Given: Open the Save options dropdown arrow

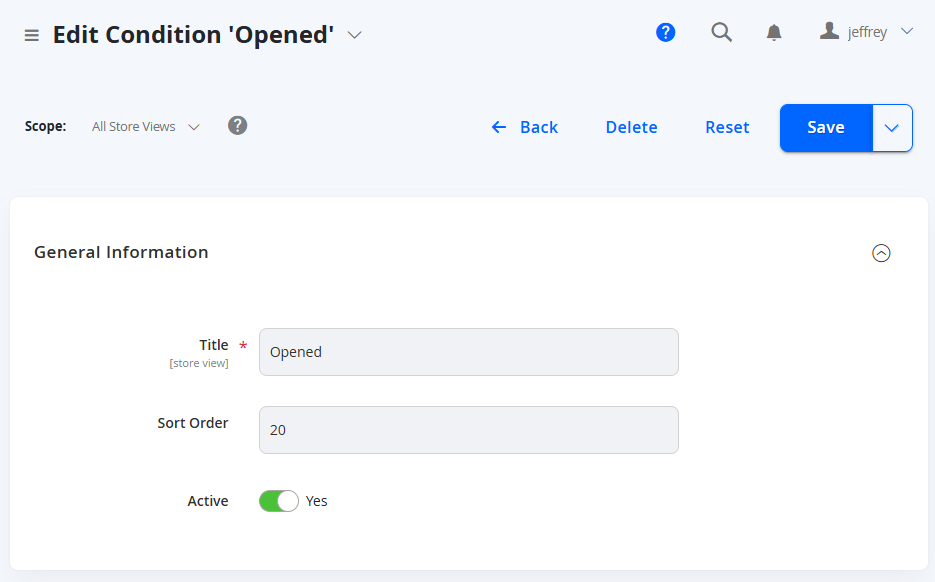Looking at the screenshot, I should pyautogui.click(x=892, y=128).
